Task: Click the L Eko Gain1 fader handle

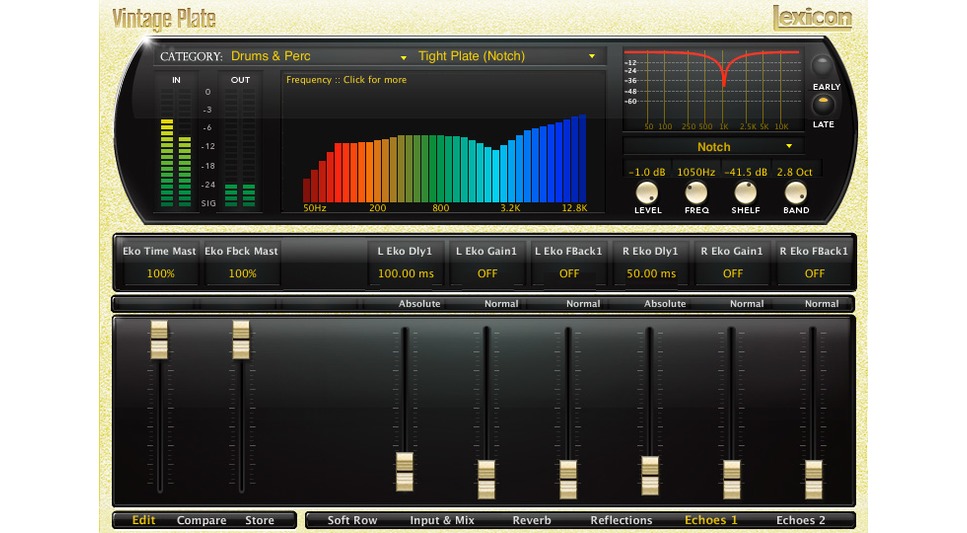Action: [487, 479]
